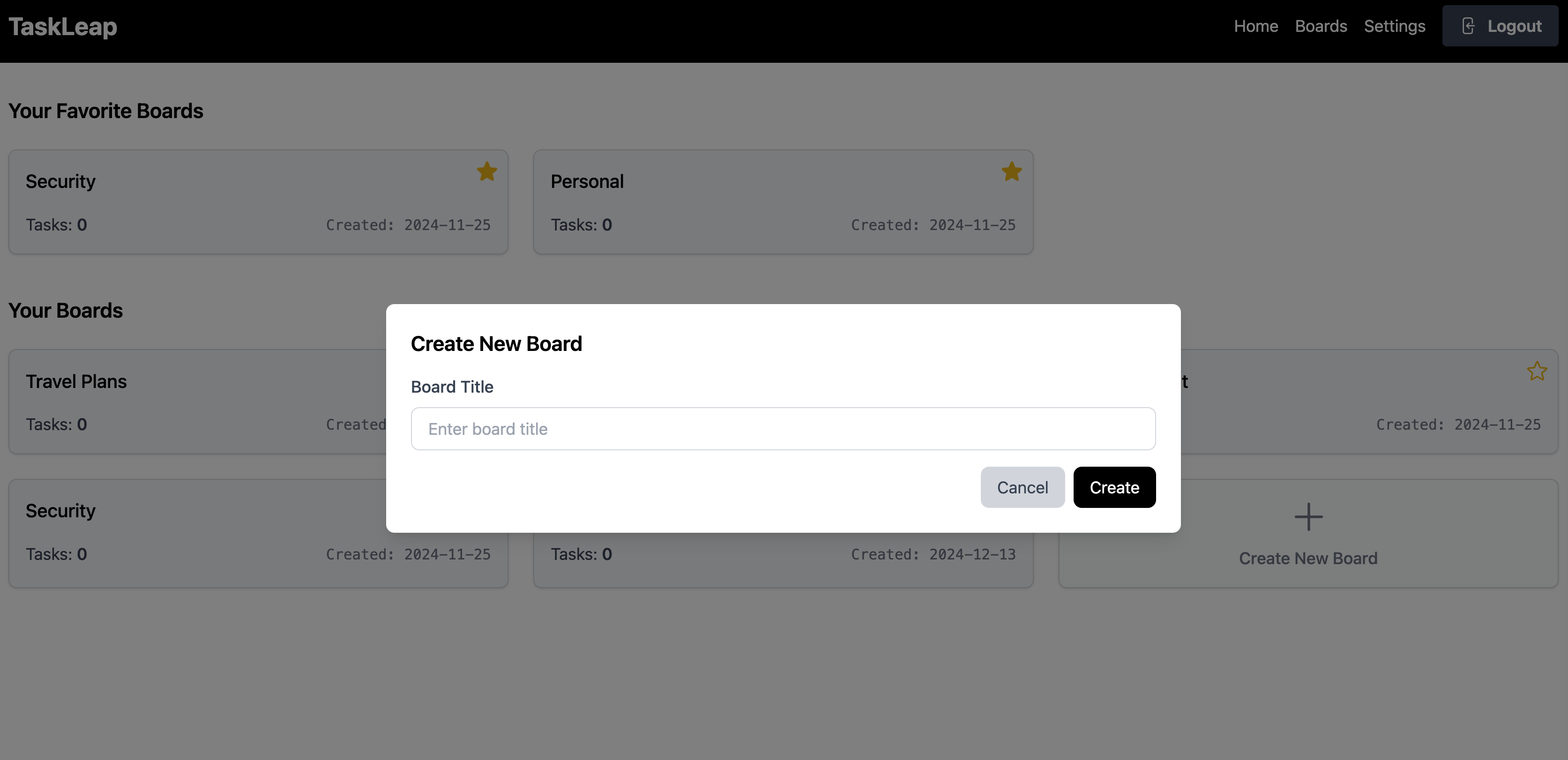Viewport: 1568px width, 760px height.
Task: Click the favorite star icon on Personal board
Action: (x=1012, y=171)
